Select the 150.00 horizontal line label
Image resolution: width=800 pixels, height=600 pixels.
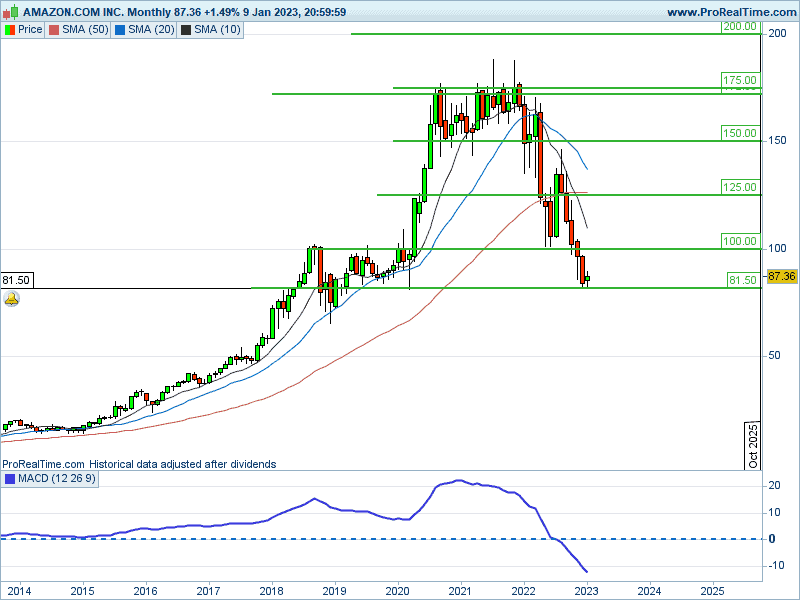[740, 133]
